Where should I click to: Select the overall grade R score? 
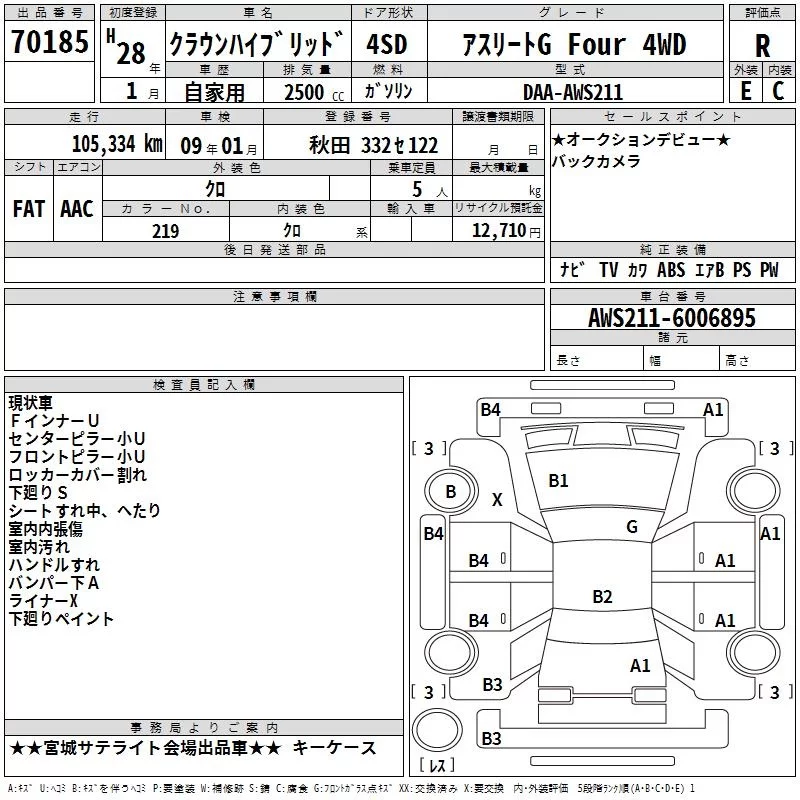(x=762, y=44)
